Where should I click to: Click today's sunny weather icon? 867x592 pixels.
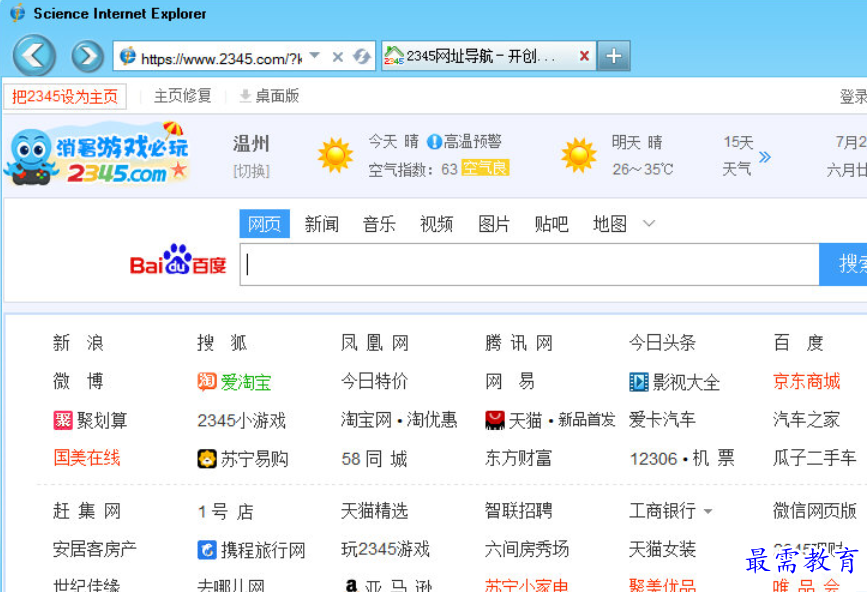point(335,156)
